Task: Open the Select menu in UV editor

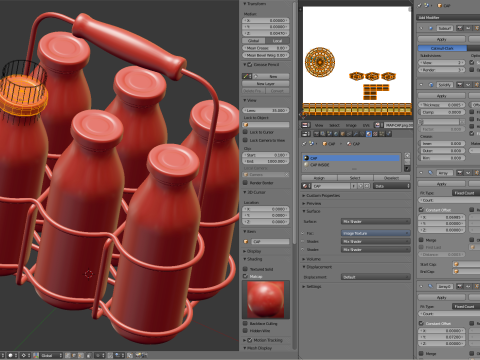Action: click(334, 125)
